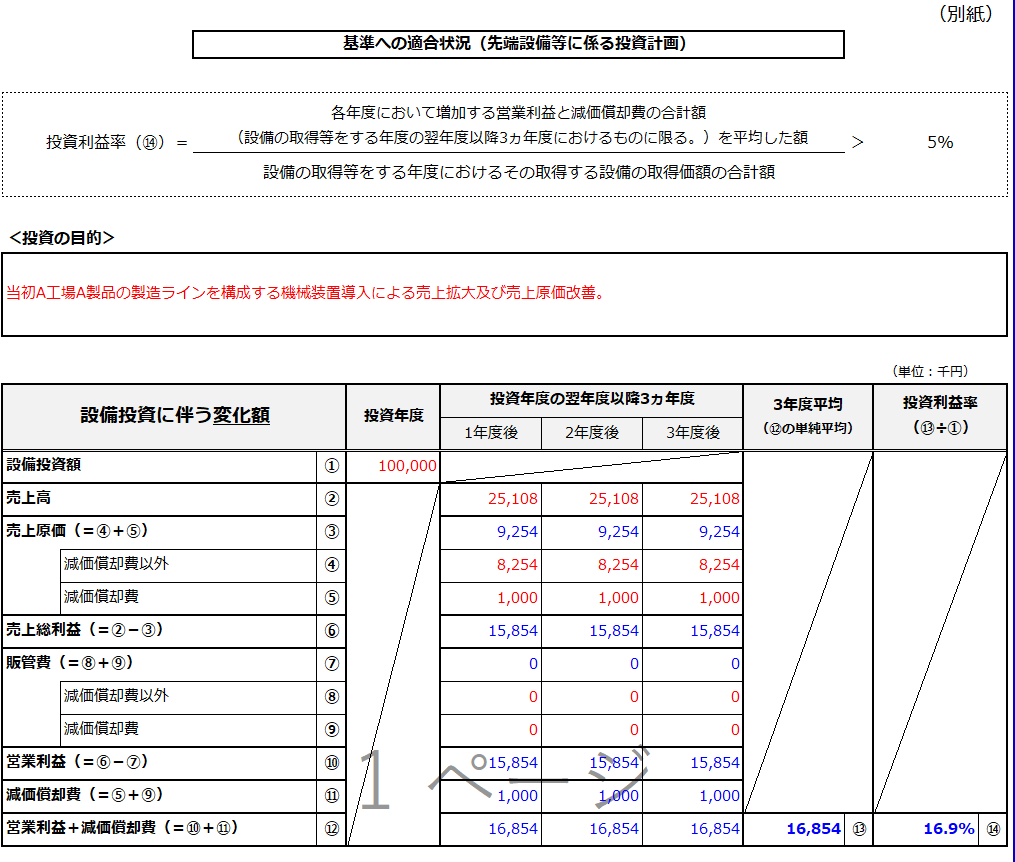Select the 売上総利益（＝②－③）row label

coord(159,631)
